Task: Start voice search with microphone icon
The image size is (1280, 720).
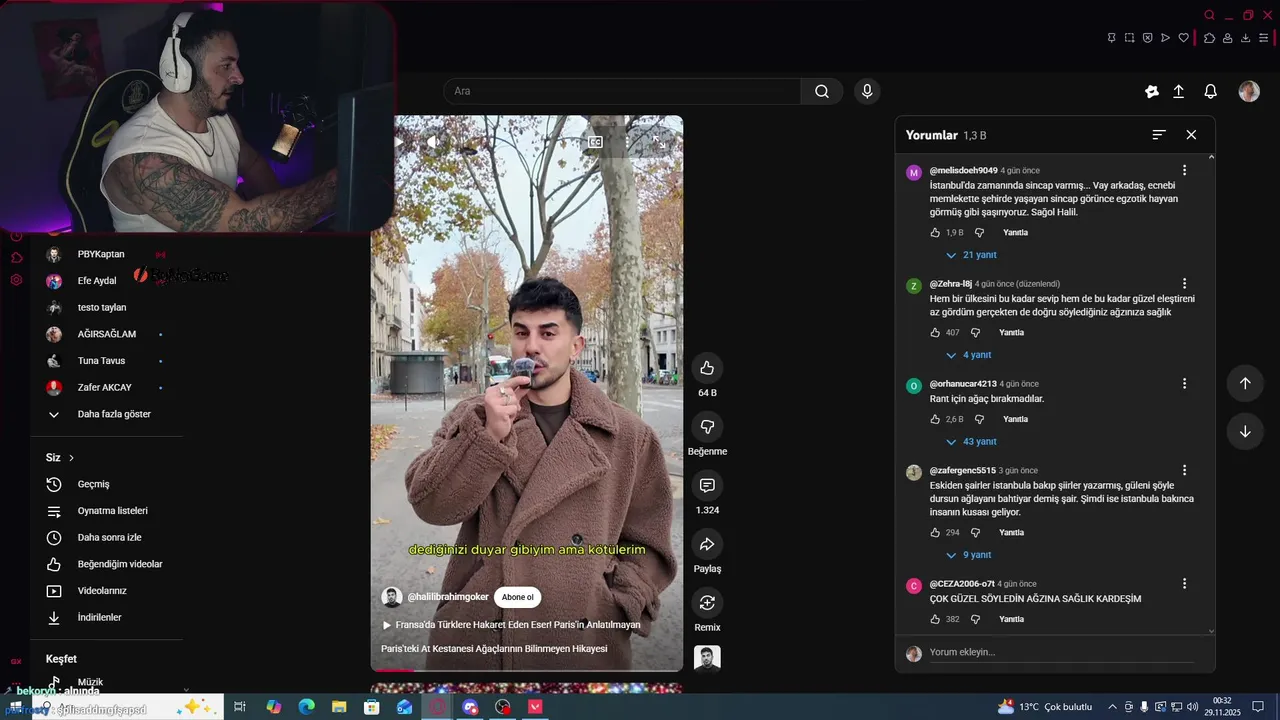Action: click(867, 91)
